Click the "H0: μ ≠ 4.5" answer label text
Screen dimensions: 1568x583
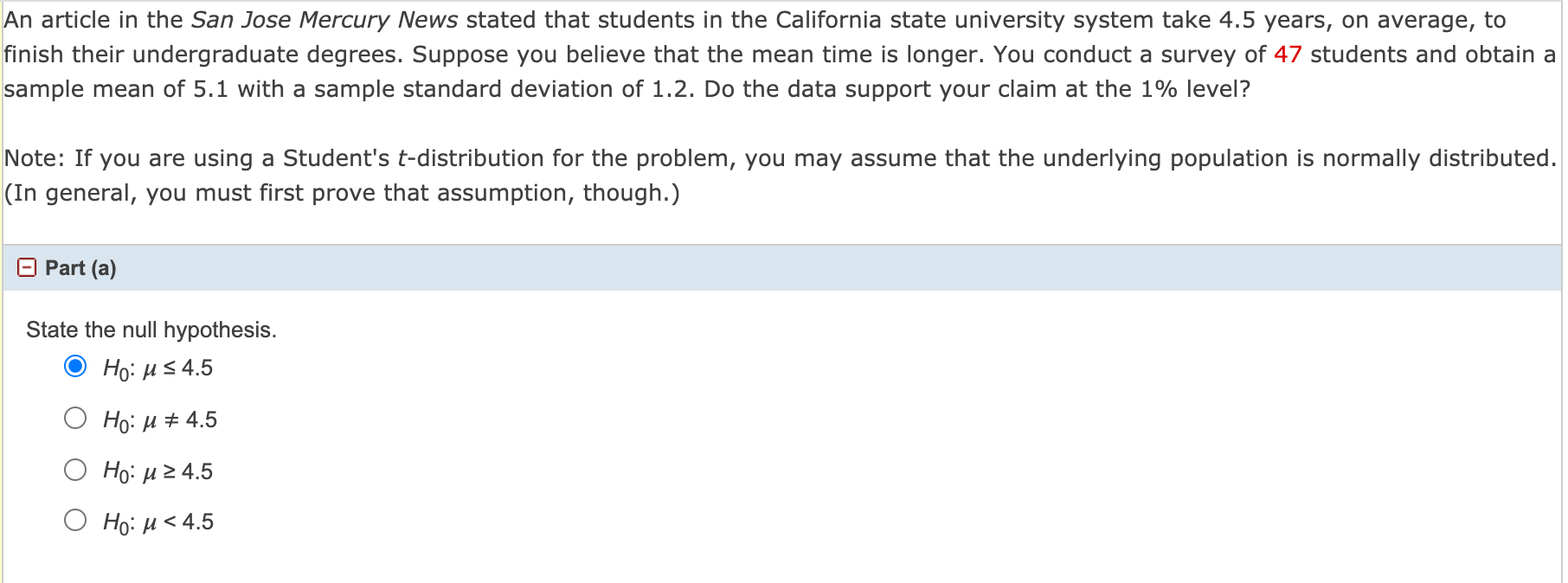coord(160,420)
